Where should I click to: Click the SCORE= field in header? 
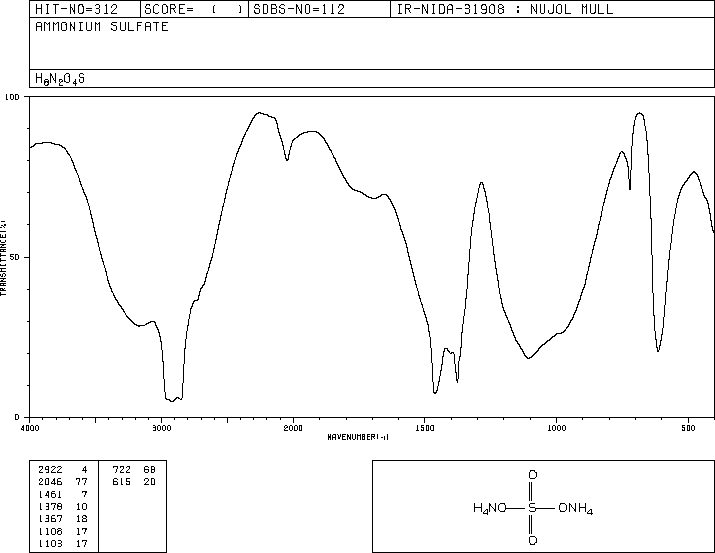(x=193, y=9)
